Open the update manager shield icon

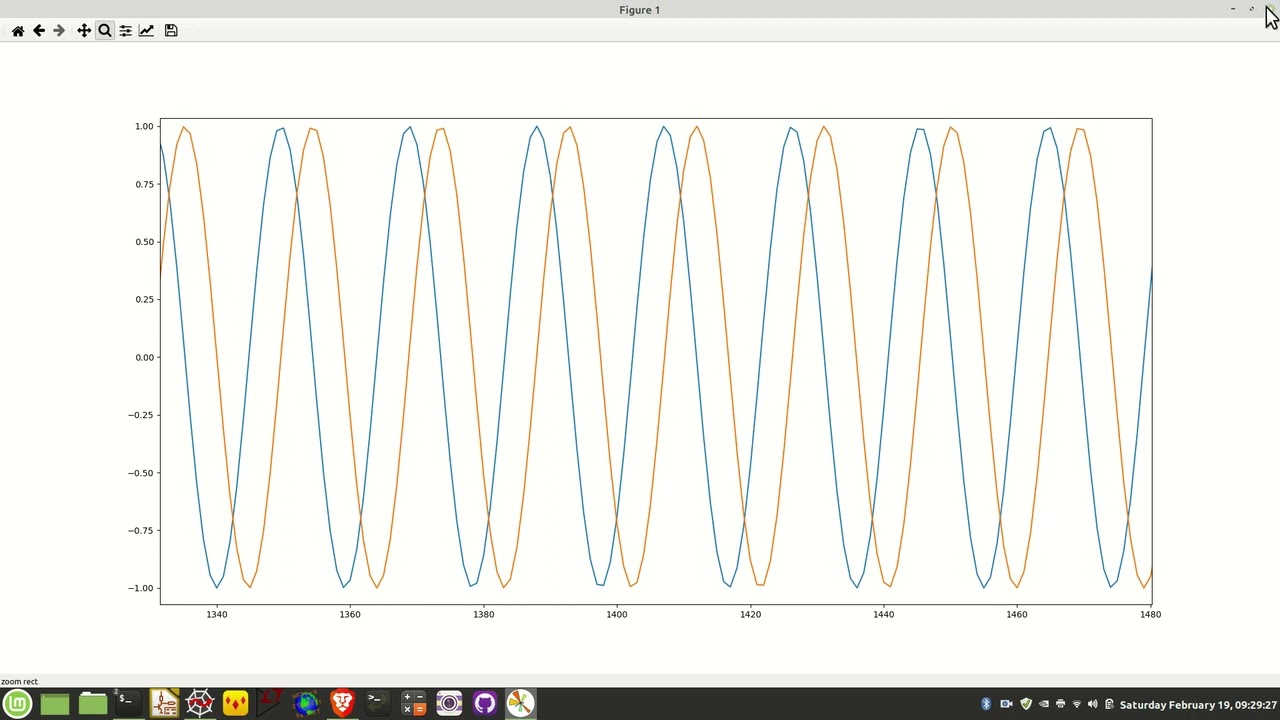coord(1025,704)
